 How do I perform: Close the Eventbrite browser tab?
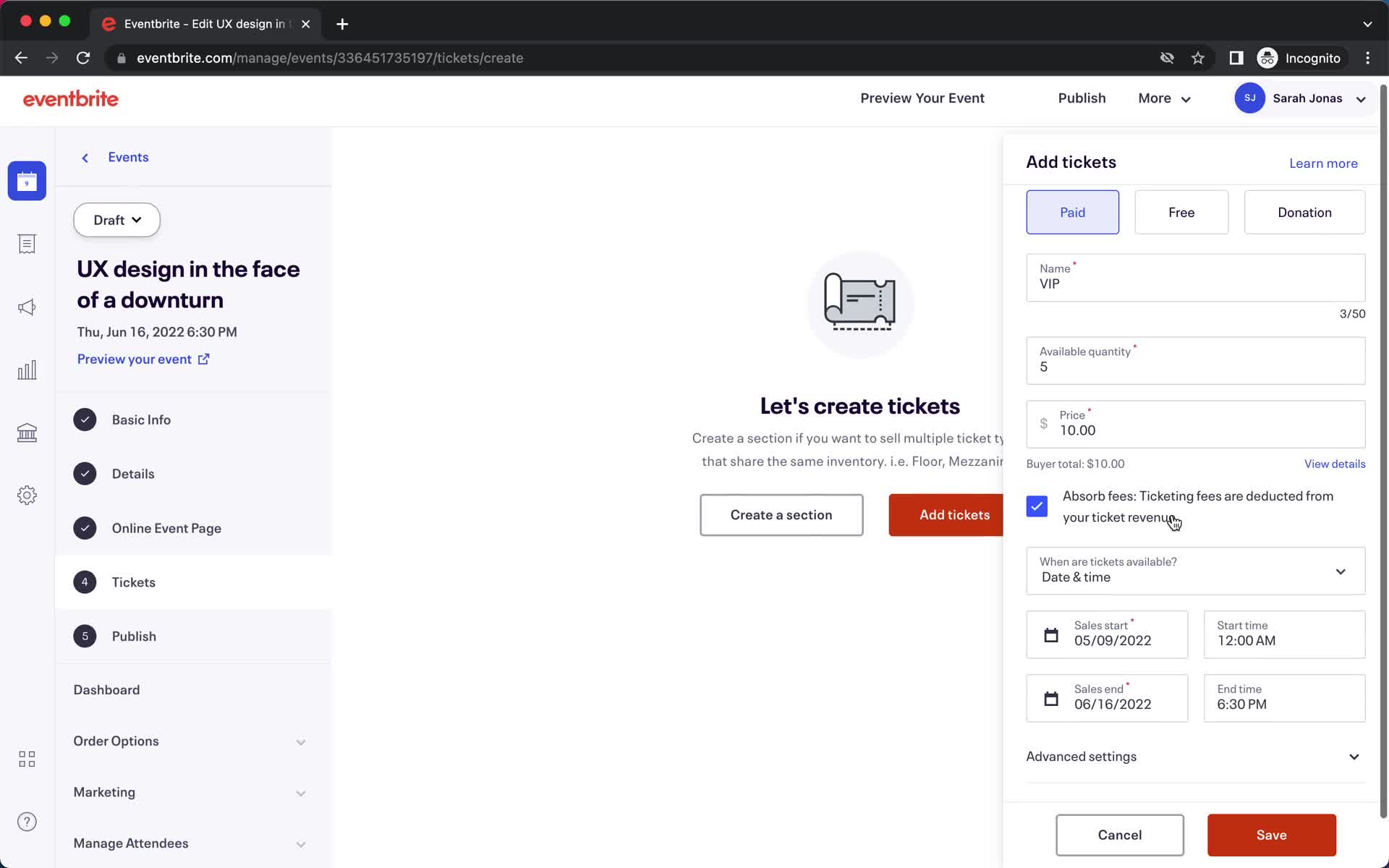[306, 24]
